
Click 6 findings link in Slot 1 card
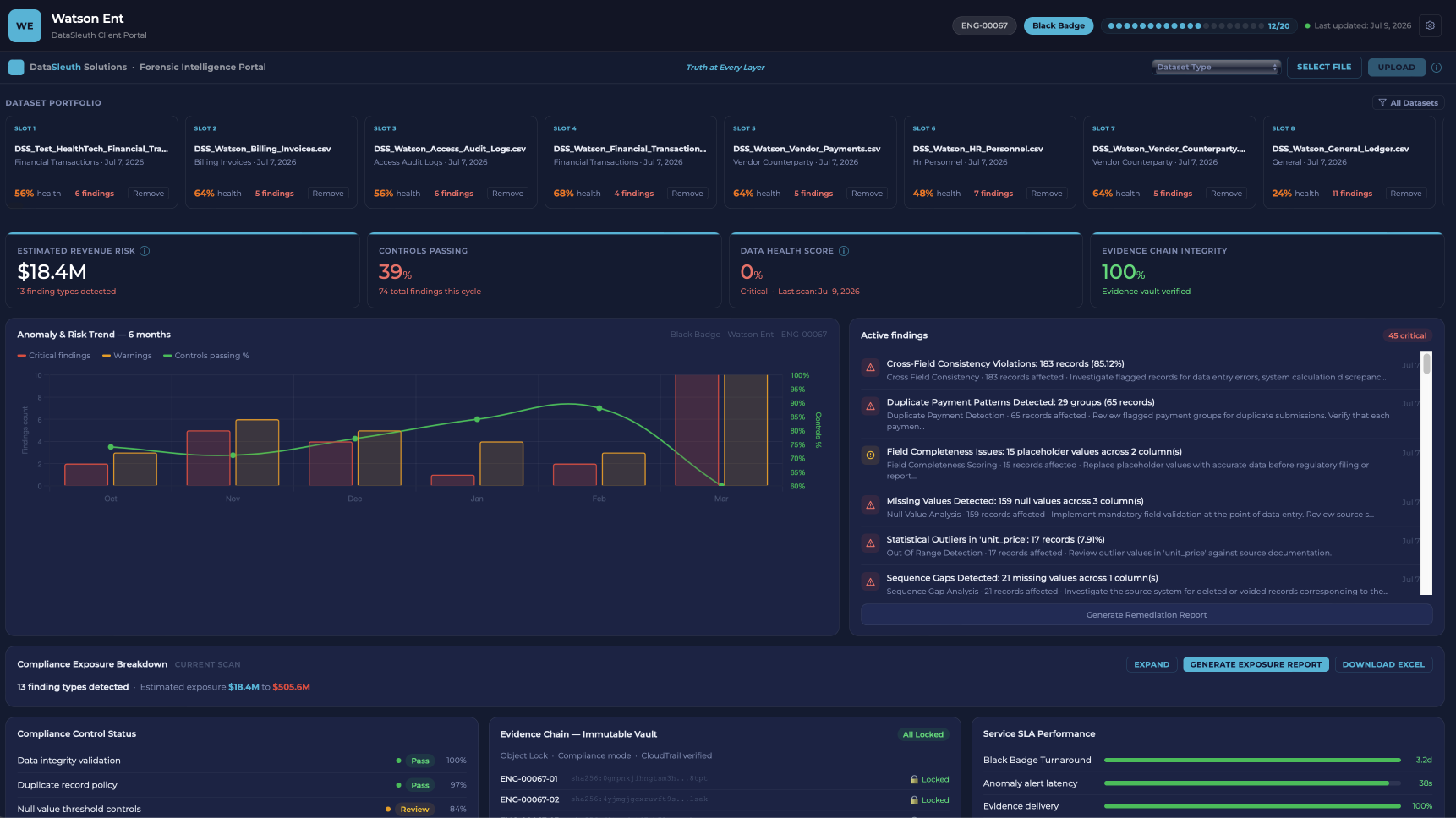(95, 194)
